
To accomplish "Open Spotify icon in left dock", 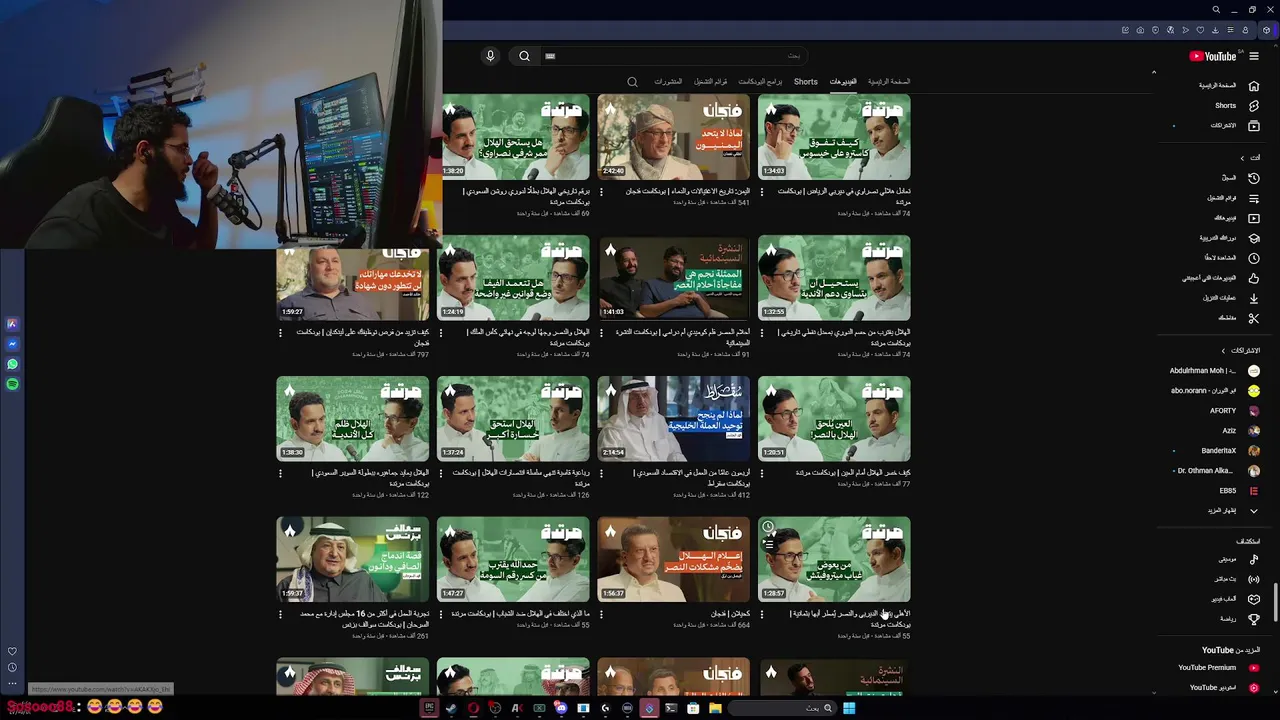I will [x=12, y=384].
